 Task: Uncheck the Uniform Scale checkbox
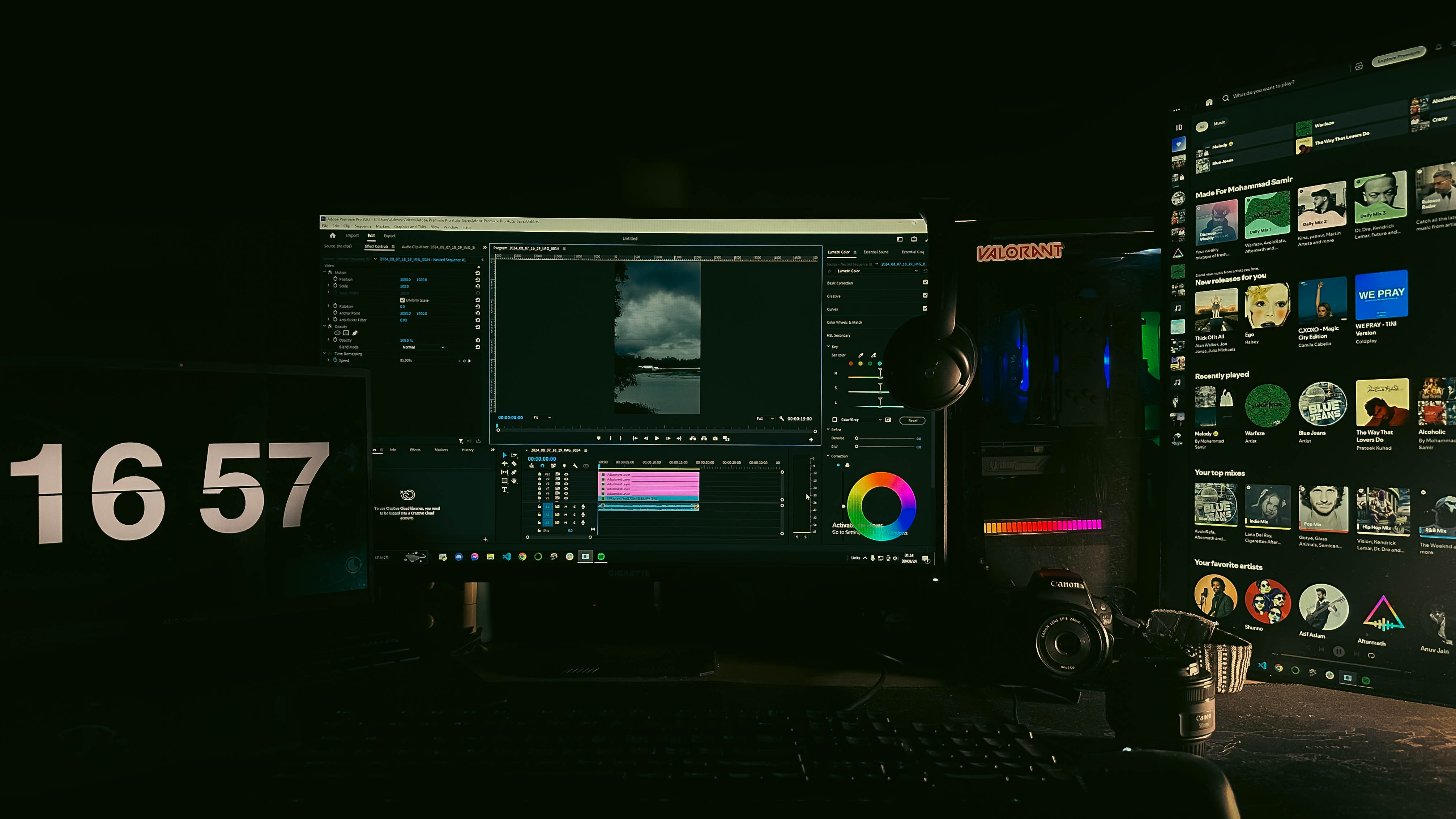(402, 300)
